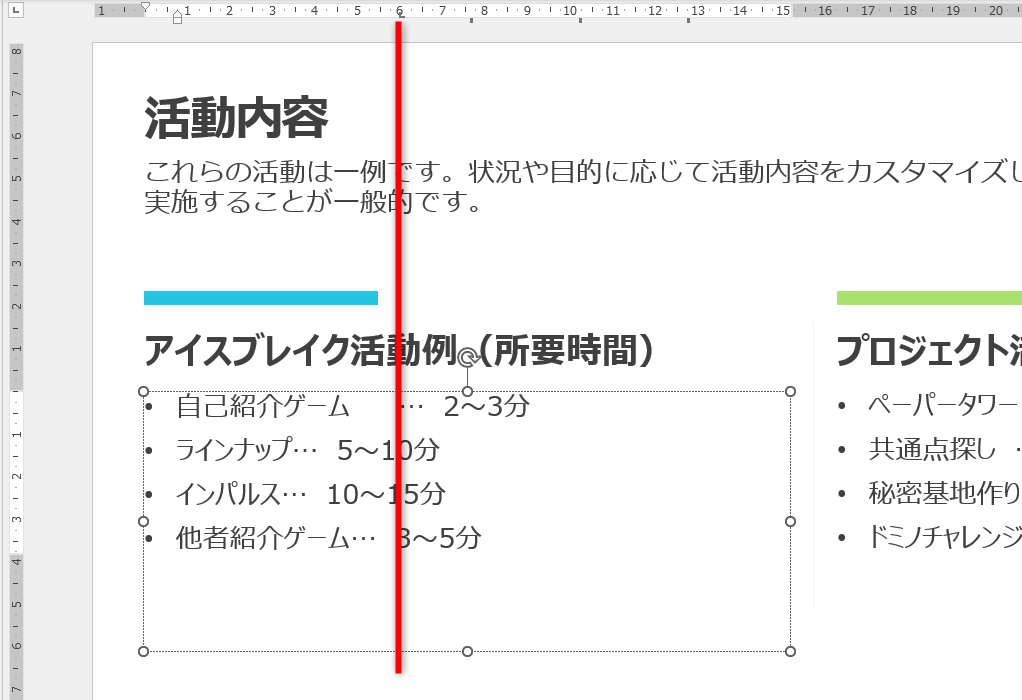Select the first-line indent marker on the ruler
This screenshot has height=700, width=1022.
click(x=145, y=7)
